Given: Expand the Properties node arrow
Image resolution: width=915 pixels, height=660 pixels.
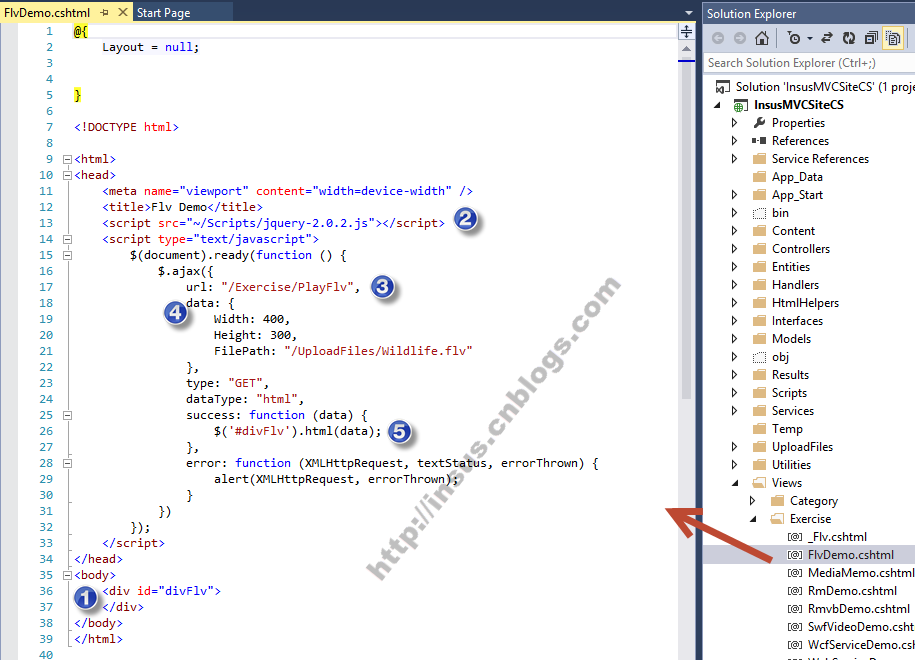Looking at the screenshot, I should point(735,123).
